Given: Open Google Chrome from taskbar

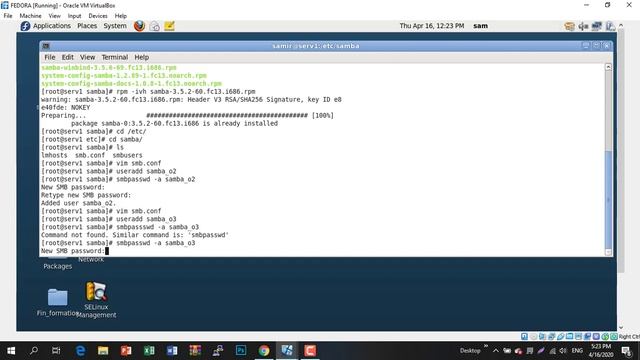Looking at the screenshot, I should pyautogui.click(x=264, y=351).
